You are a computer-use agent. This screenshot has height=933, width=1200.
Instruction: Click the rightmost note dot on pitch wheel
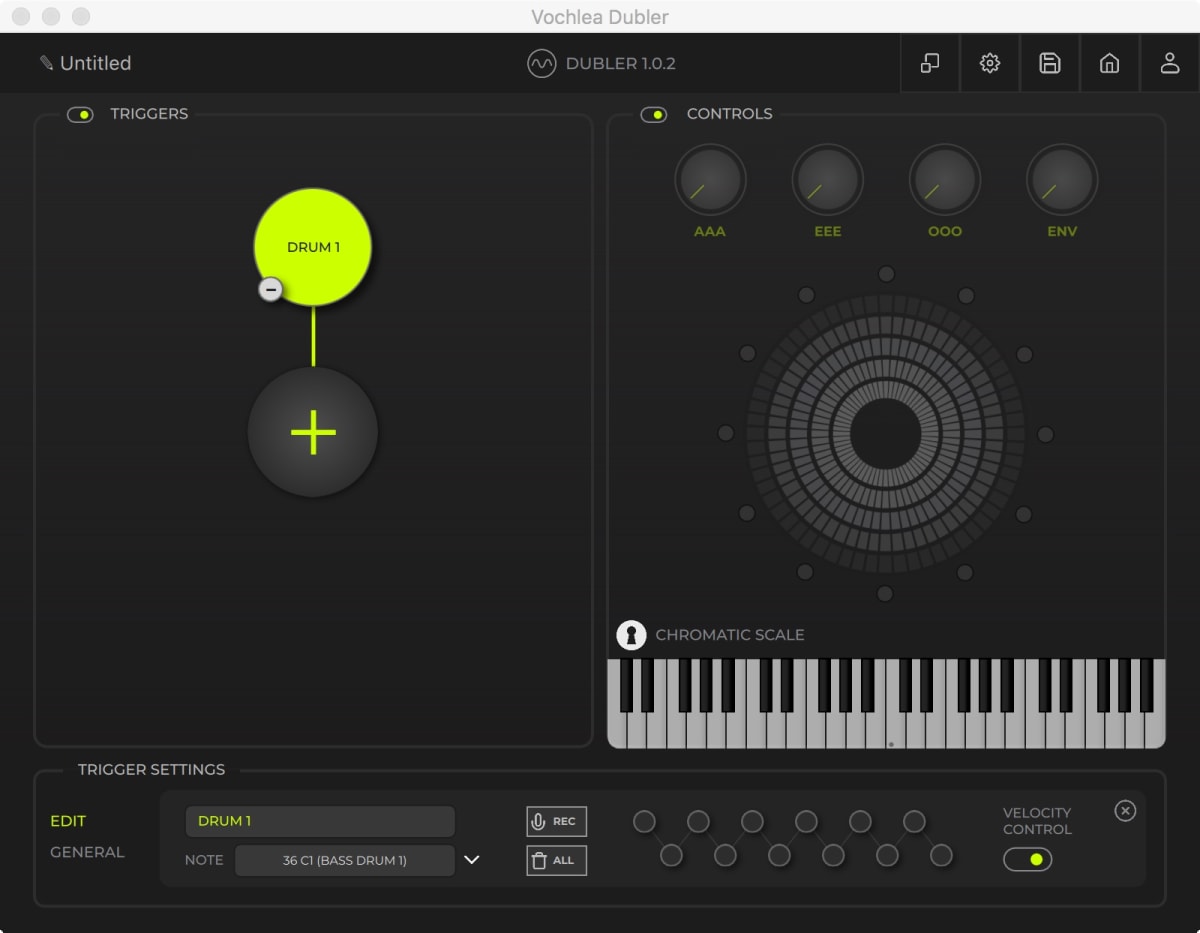coord(1045,434)
